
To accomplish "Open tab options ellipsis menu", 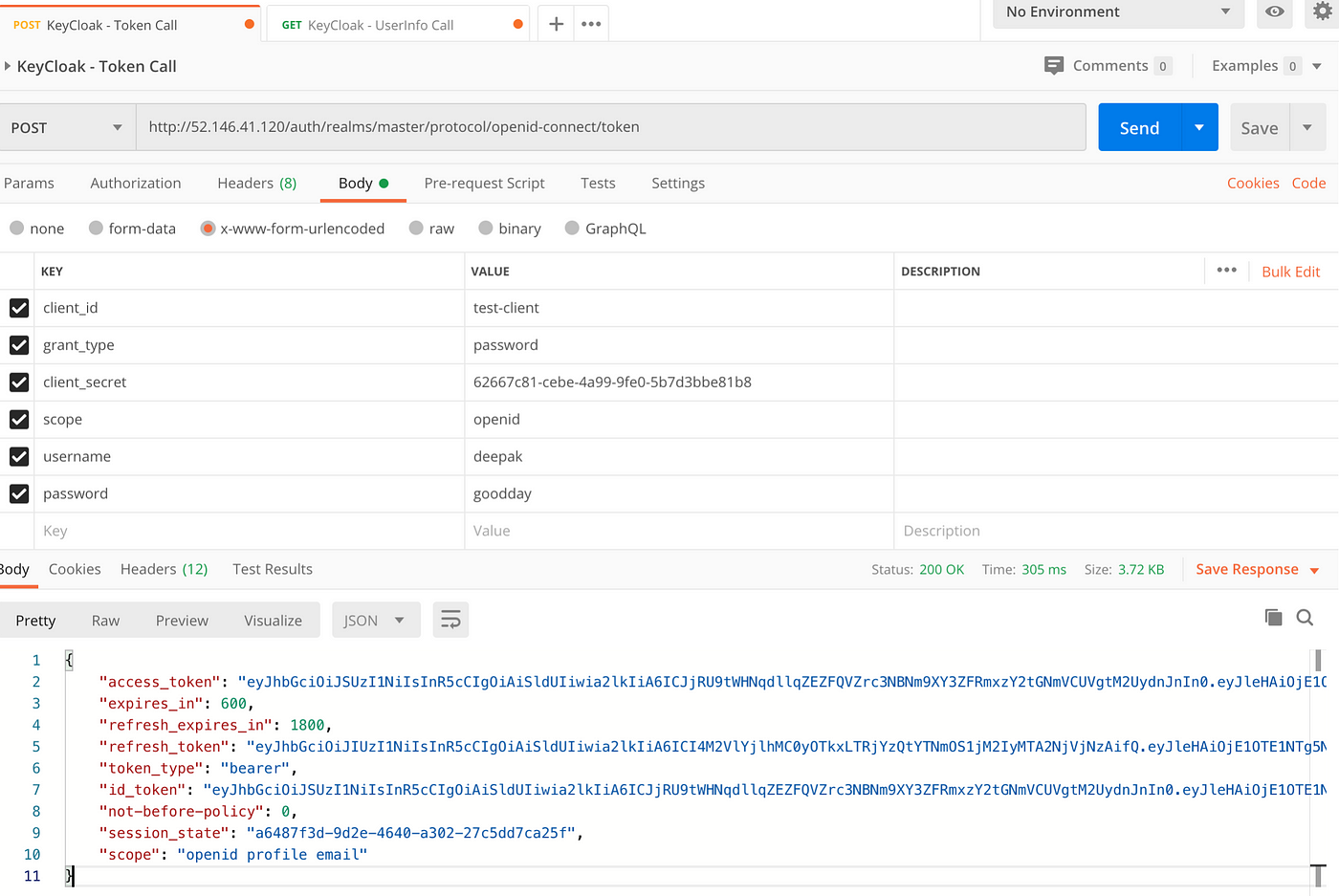I will pos(591,24).
